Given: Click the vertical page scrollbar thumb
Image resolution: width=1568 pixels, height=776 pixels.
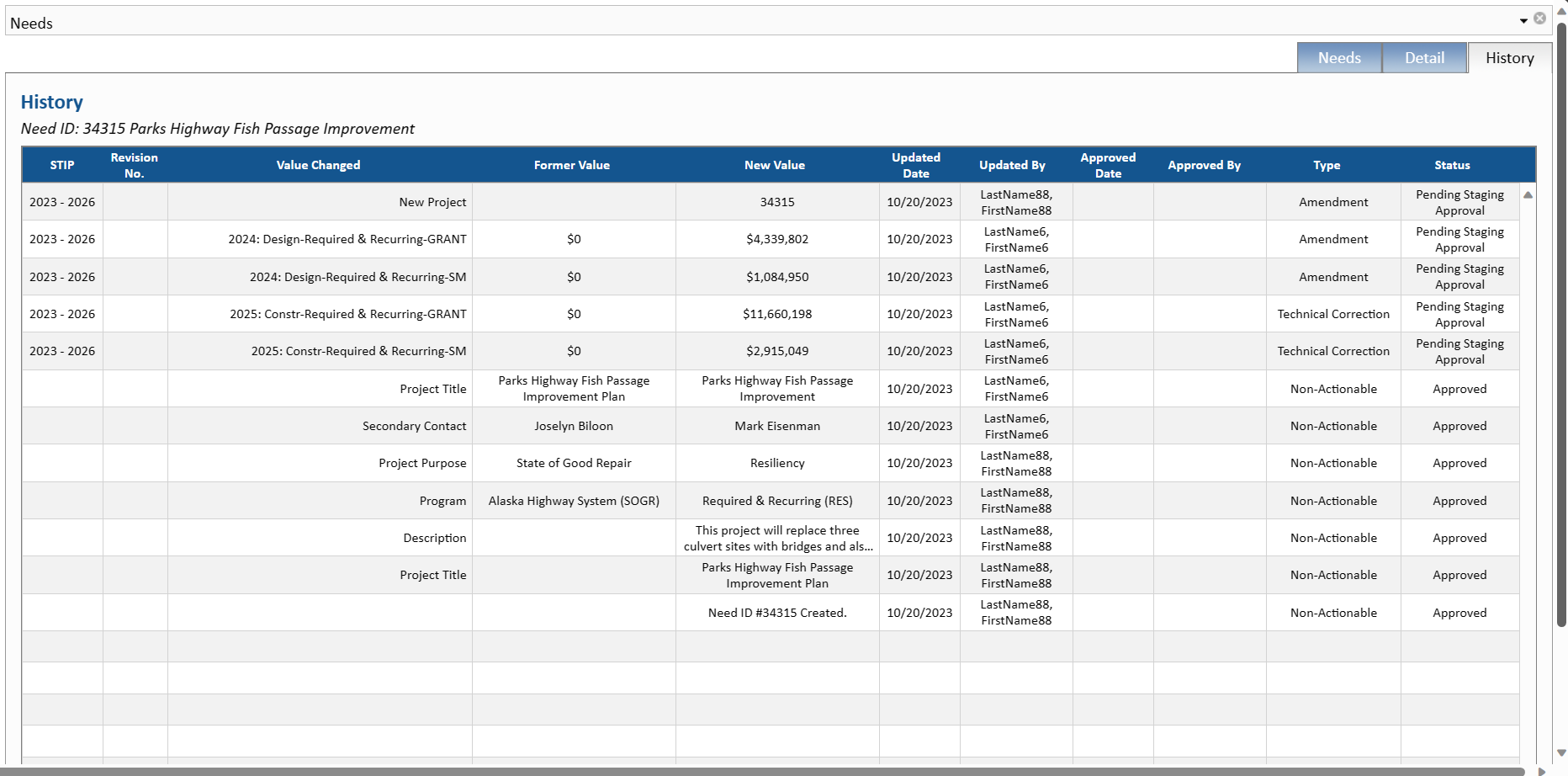Looking at the screenshot, I should click(1561, 324).
